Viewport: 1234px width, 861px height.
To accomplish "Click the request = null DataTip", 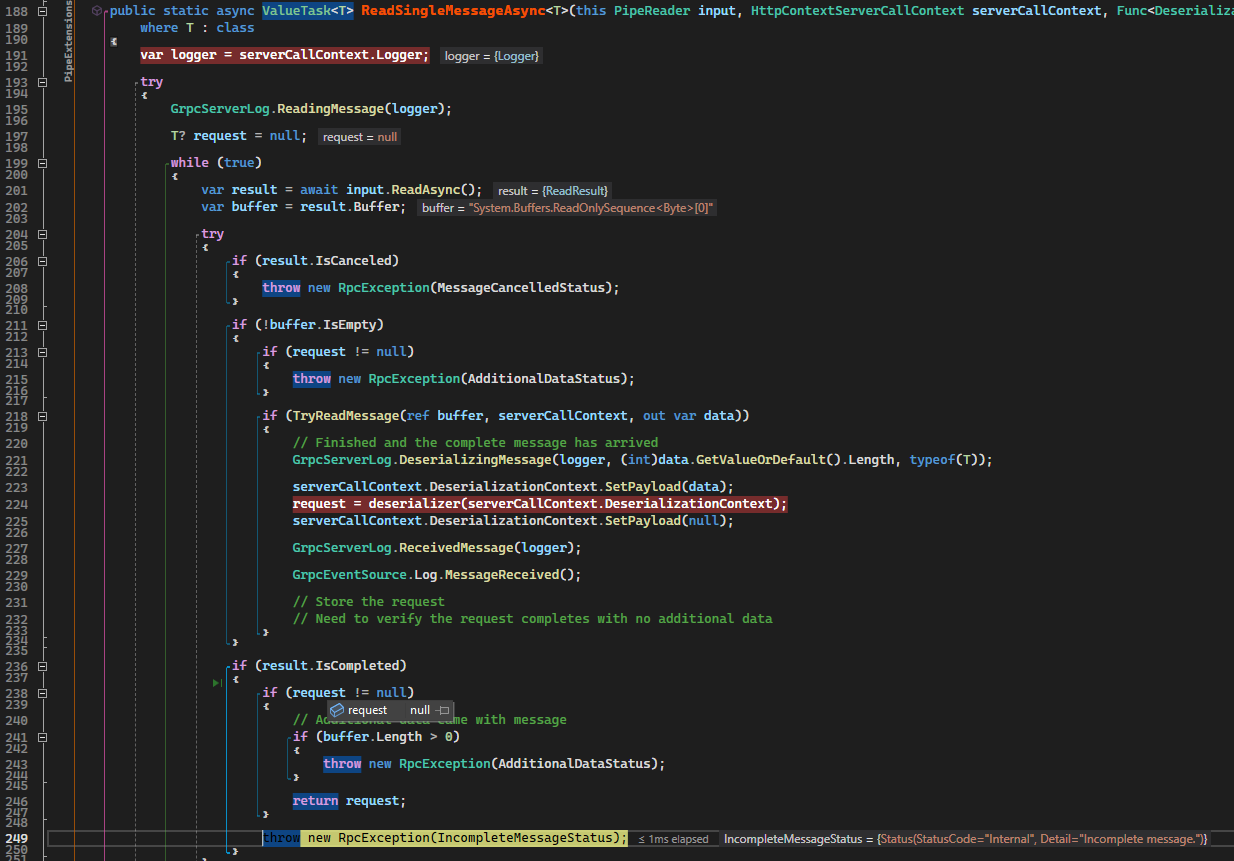I will [358, 136].
